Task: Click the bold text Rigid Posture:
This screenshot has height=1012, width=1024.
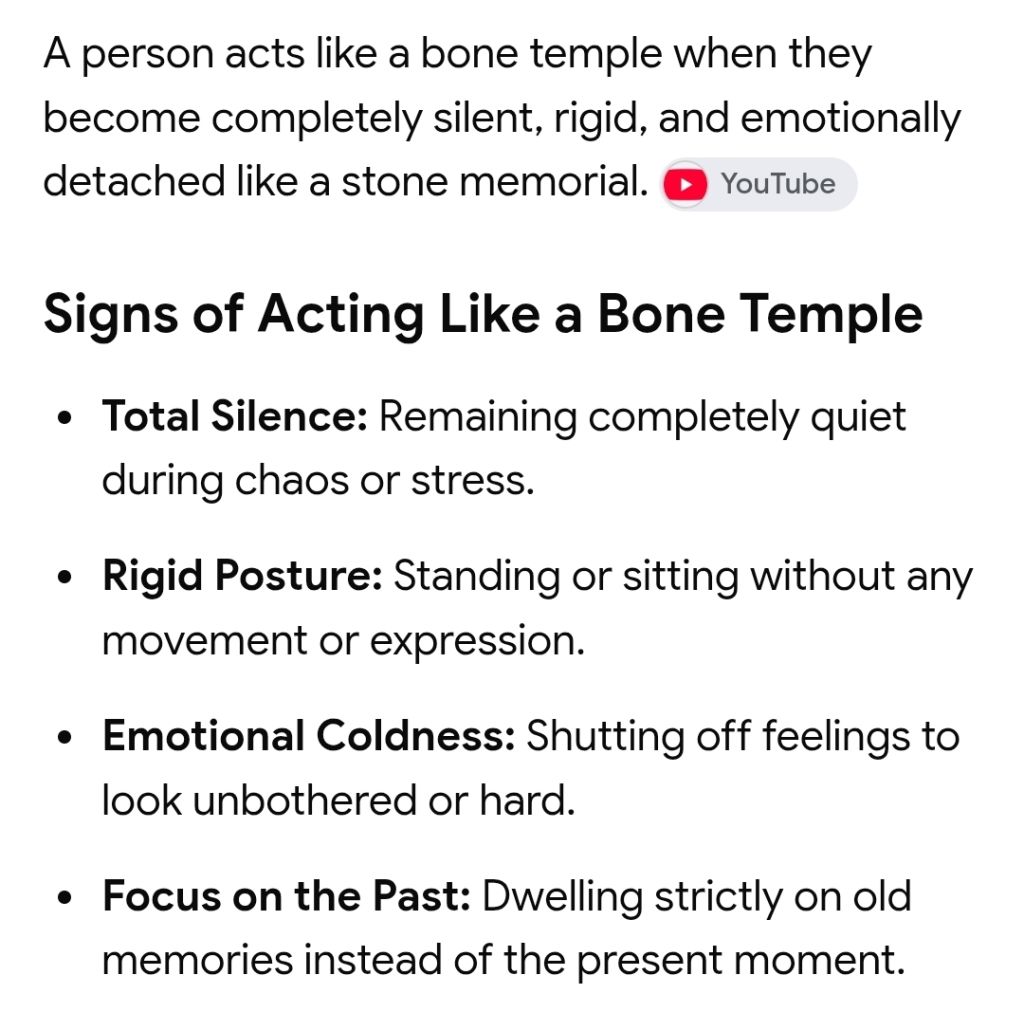Action: 242,576
